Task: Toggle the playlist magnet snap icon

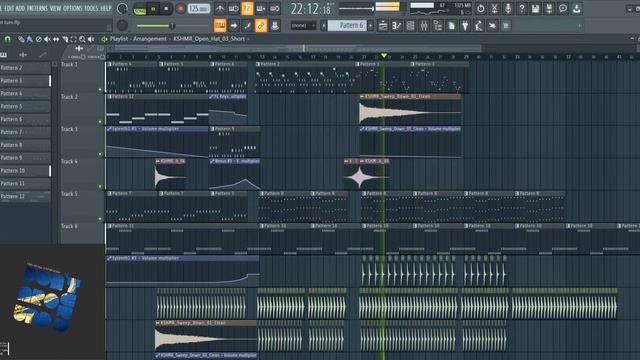Action: point(7,39)
